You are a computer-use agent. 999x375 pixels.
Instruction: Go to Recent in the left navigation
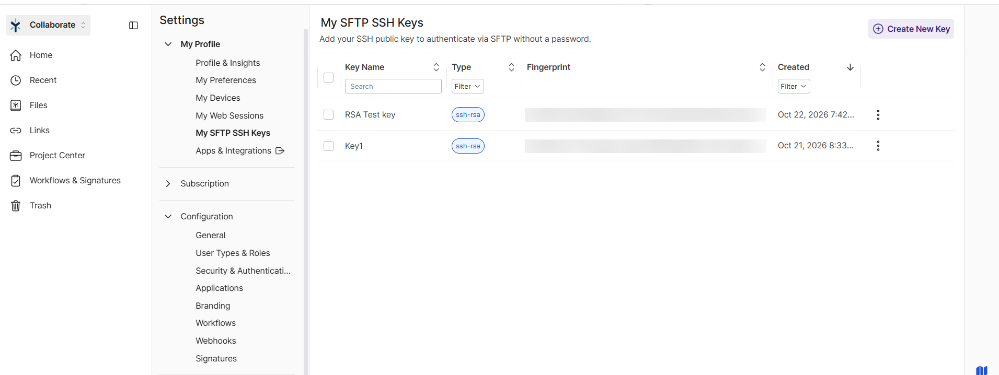[43, 80]
